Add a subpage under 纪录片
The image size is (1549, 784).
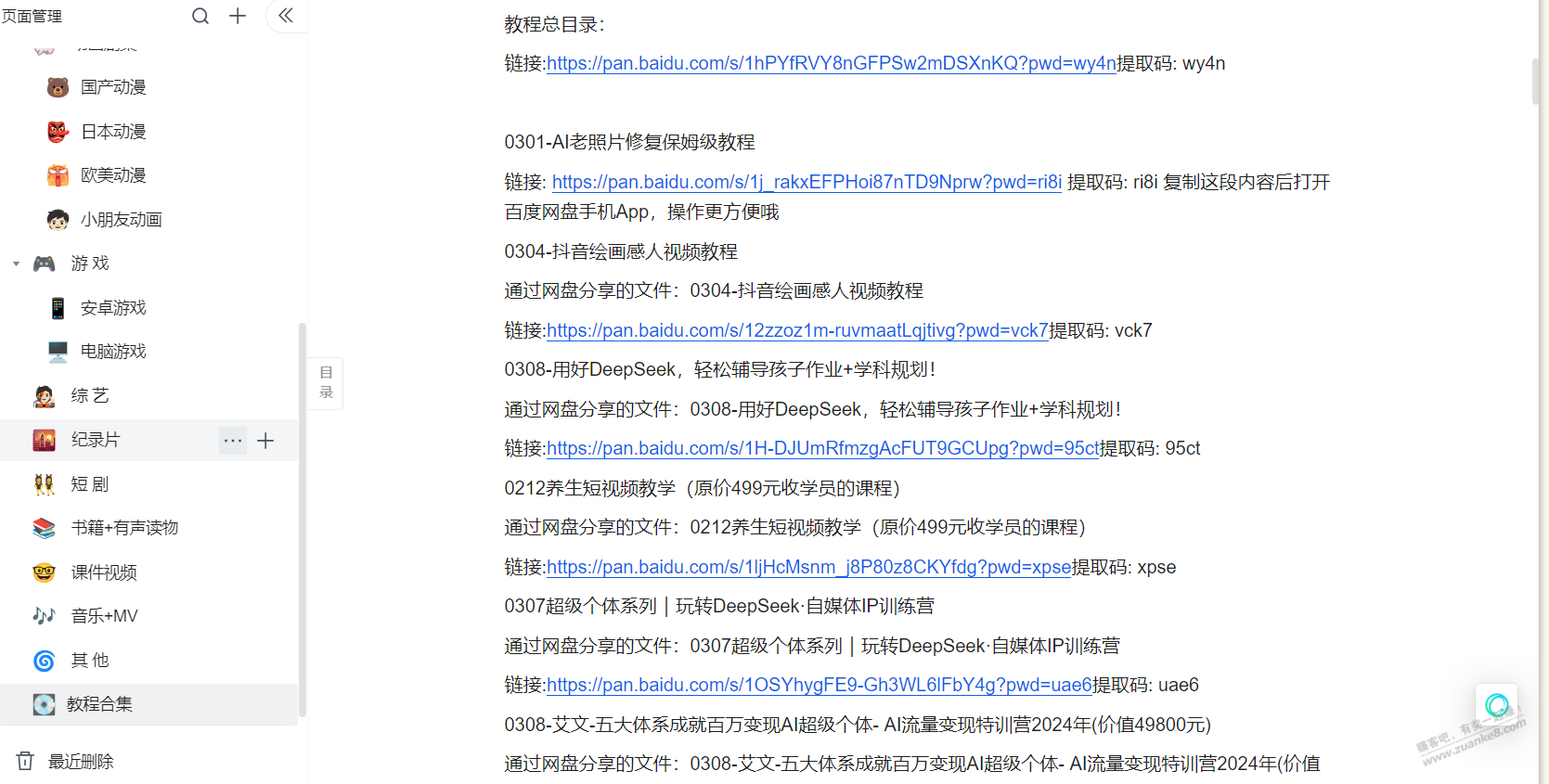(x=265, y=441)
